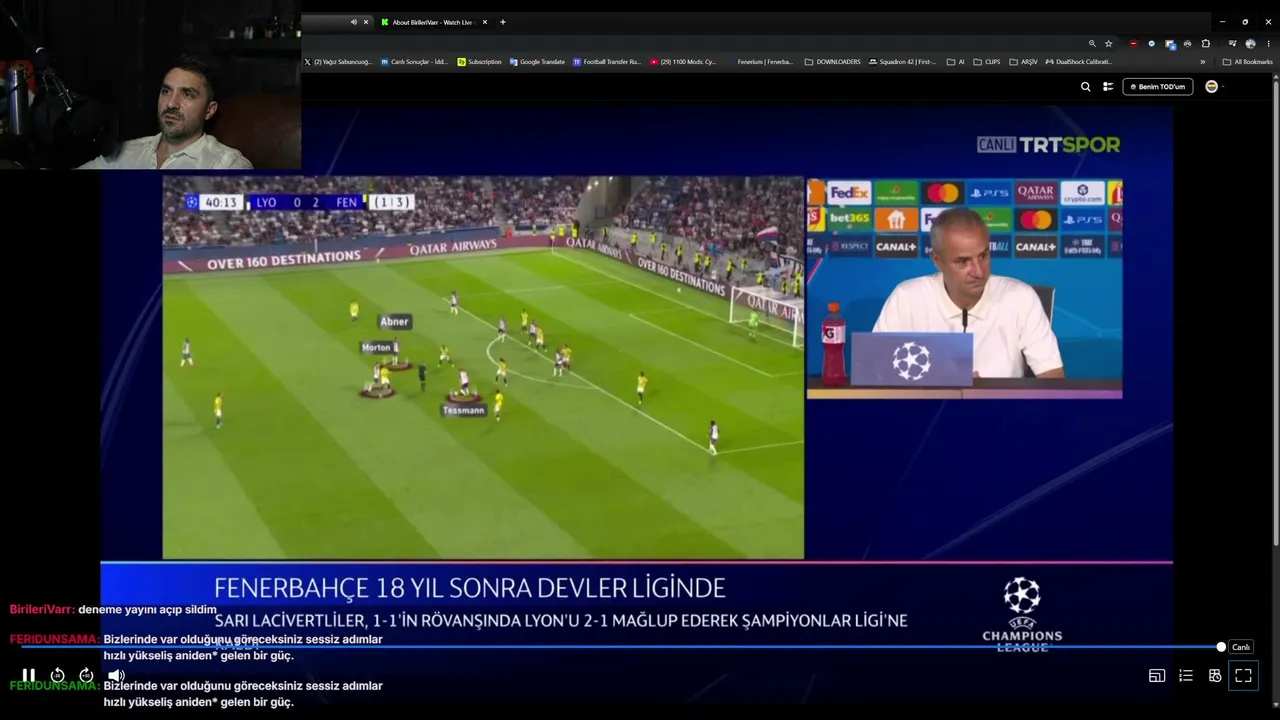1280x720 pixels.
Task: Open the Chrome profile avatar
Action: [x=1251, y=44]
